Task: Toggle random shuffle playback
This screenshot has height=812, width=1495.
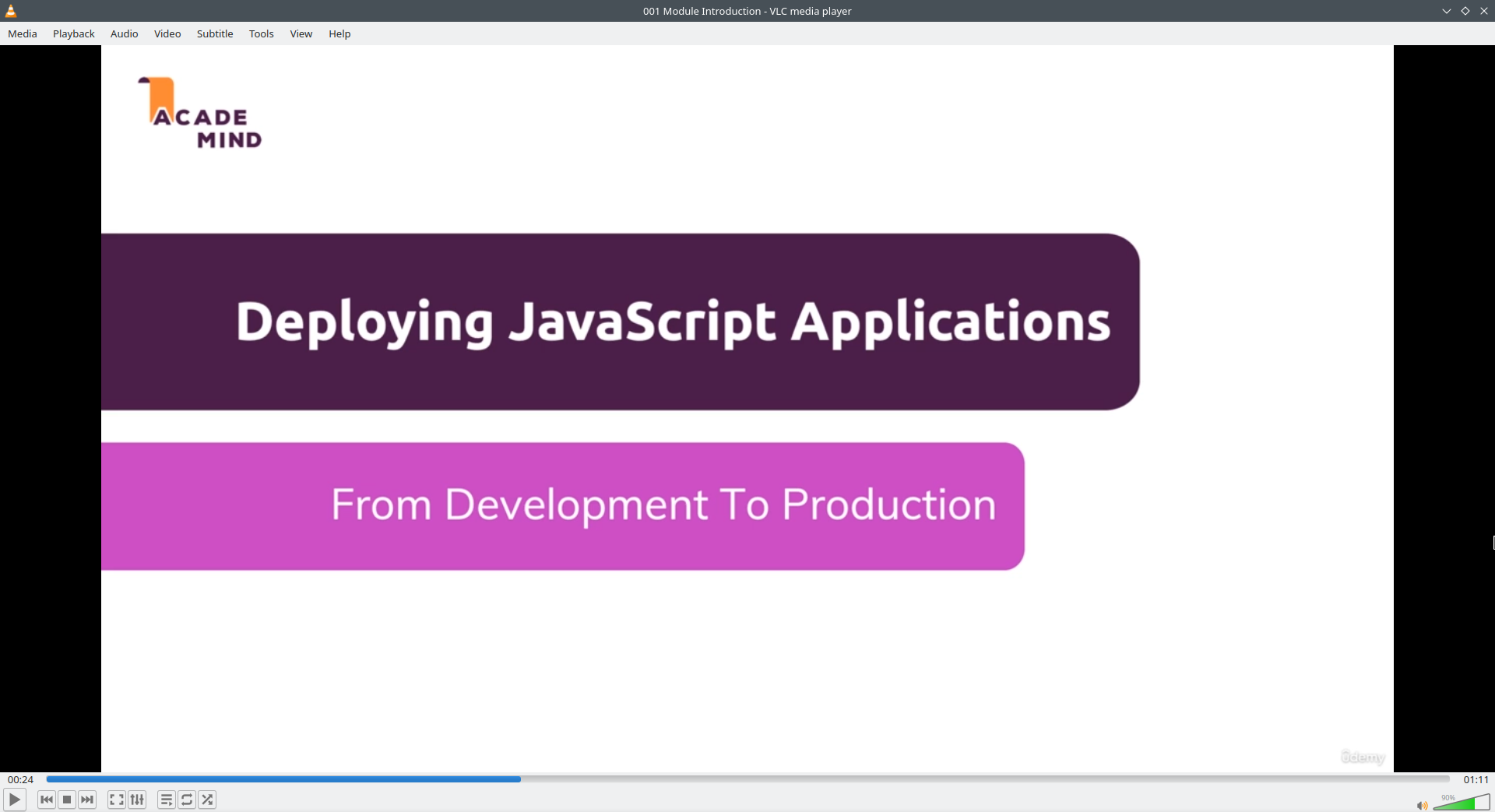Action: 207,800
